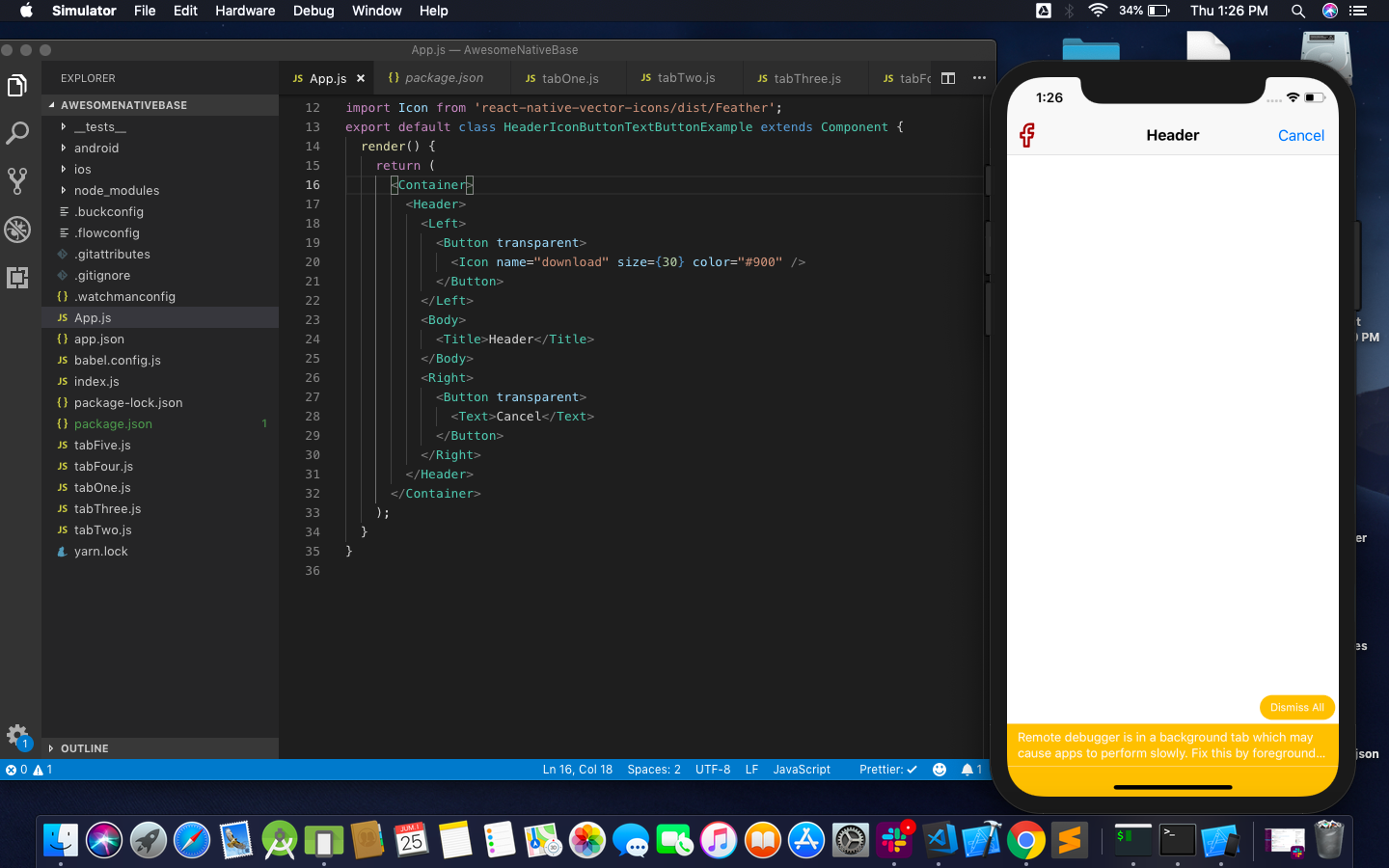Viewport: 1389px width, 868px height.
Task: Open .watchmanconfig in the explorer
Action: point(160,296)
